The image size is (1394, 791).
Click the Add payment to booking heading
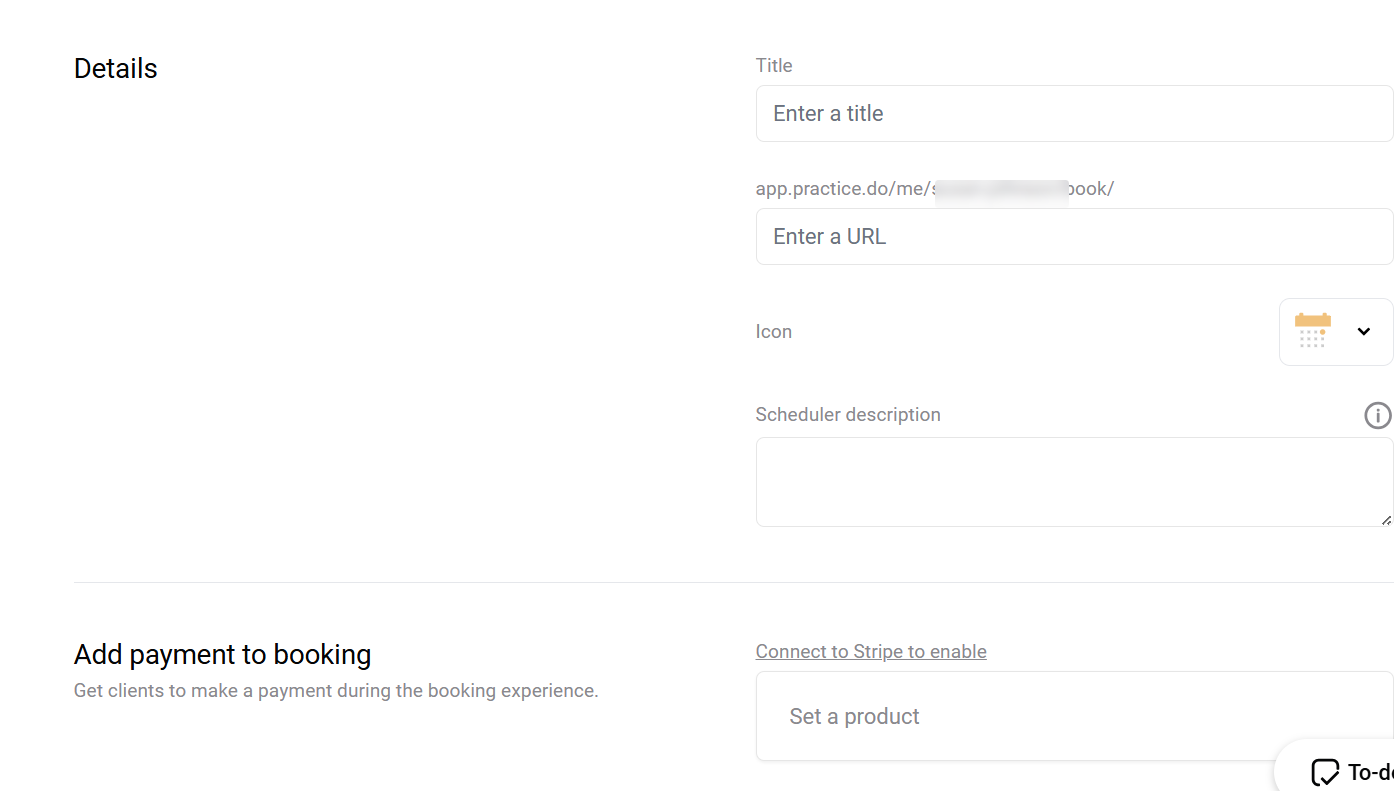click(222, 654)
